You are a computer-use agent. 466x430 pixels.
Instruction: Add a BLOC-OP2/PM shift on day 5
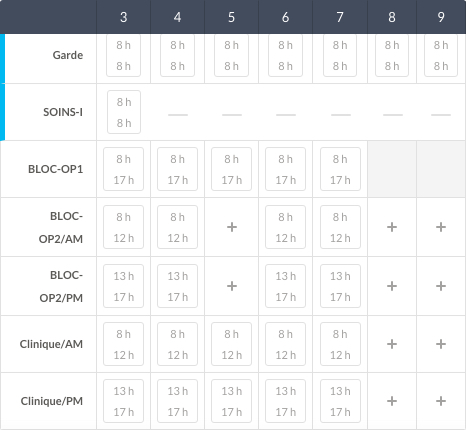coord(232,286)
